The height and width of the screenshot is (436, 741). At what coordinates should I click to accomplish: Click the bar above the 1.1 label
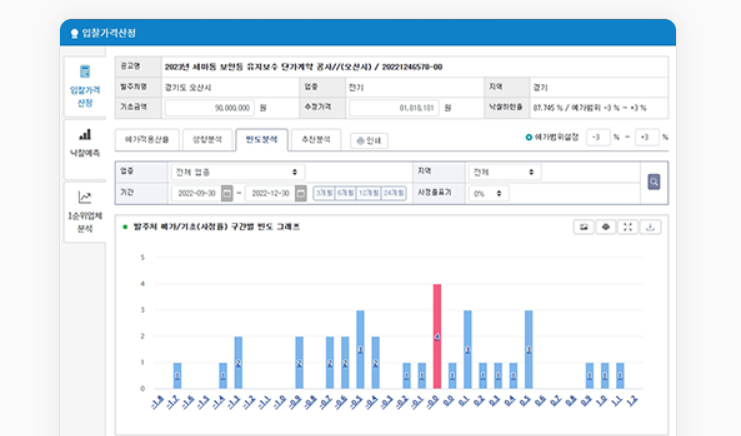[x=620, y=376]
